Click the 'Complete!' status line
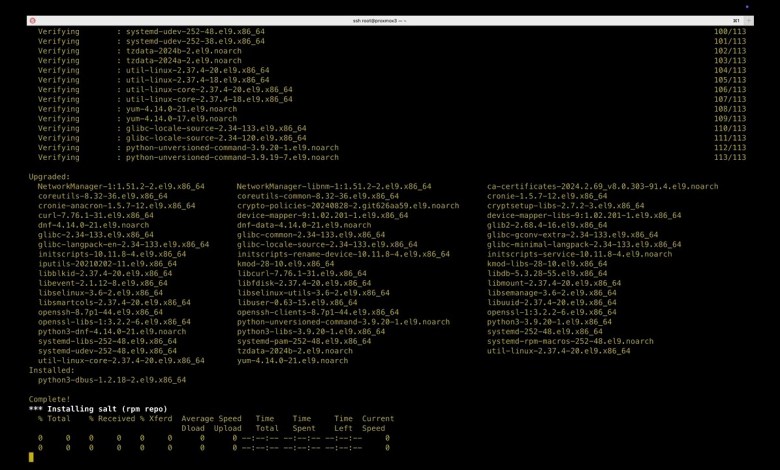 click(x=49, y=399)
